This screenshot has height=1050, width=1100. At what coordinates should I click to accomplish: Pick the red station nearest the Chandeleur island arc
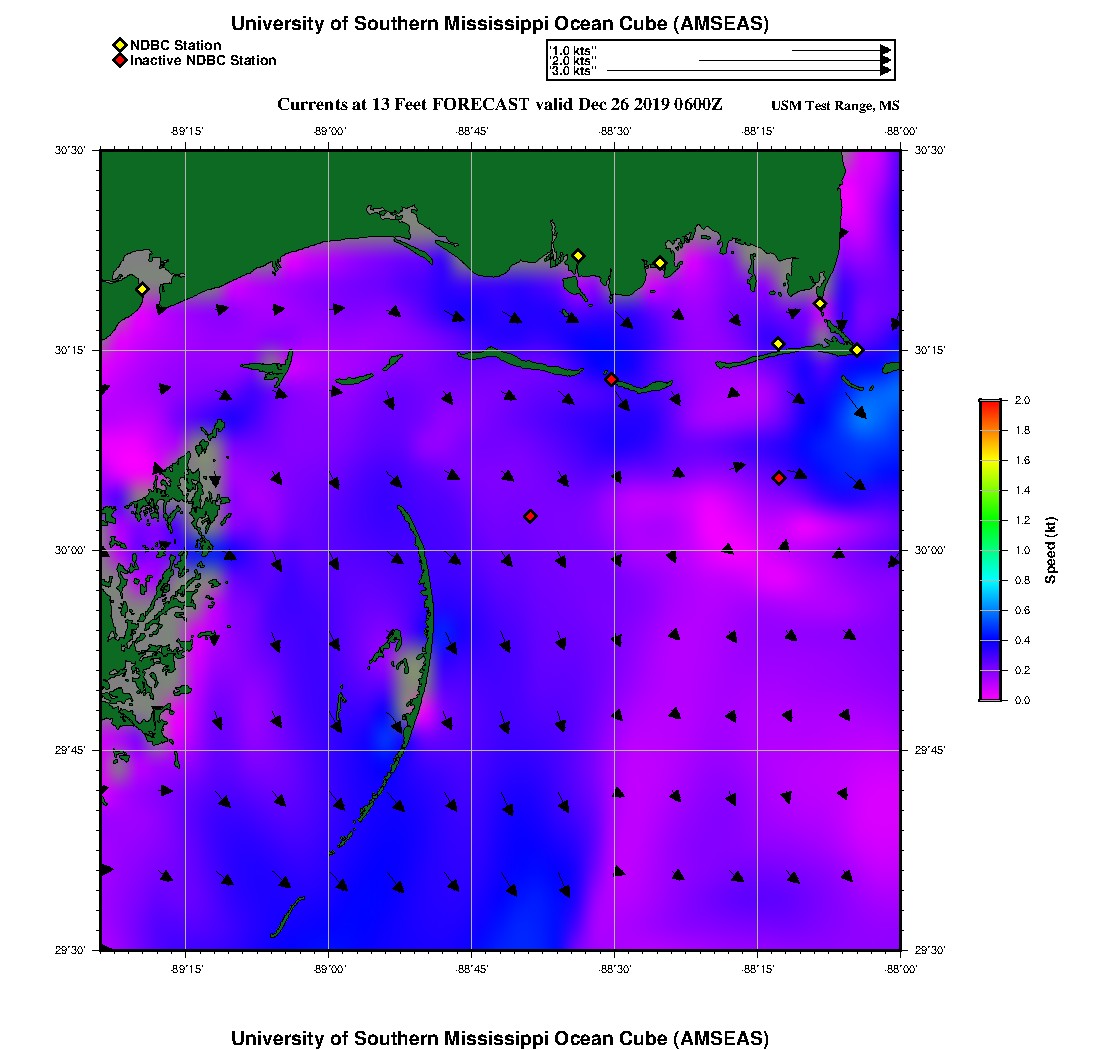point(530,516)
